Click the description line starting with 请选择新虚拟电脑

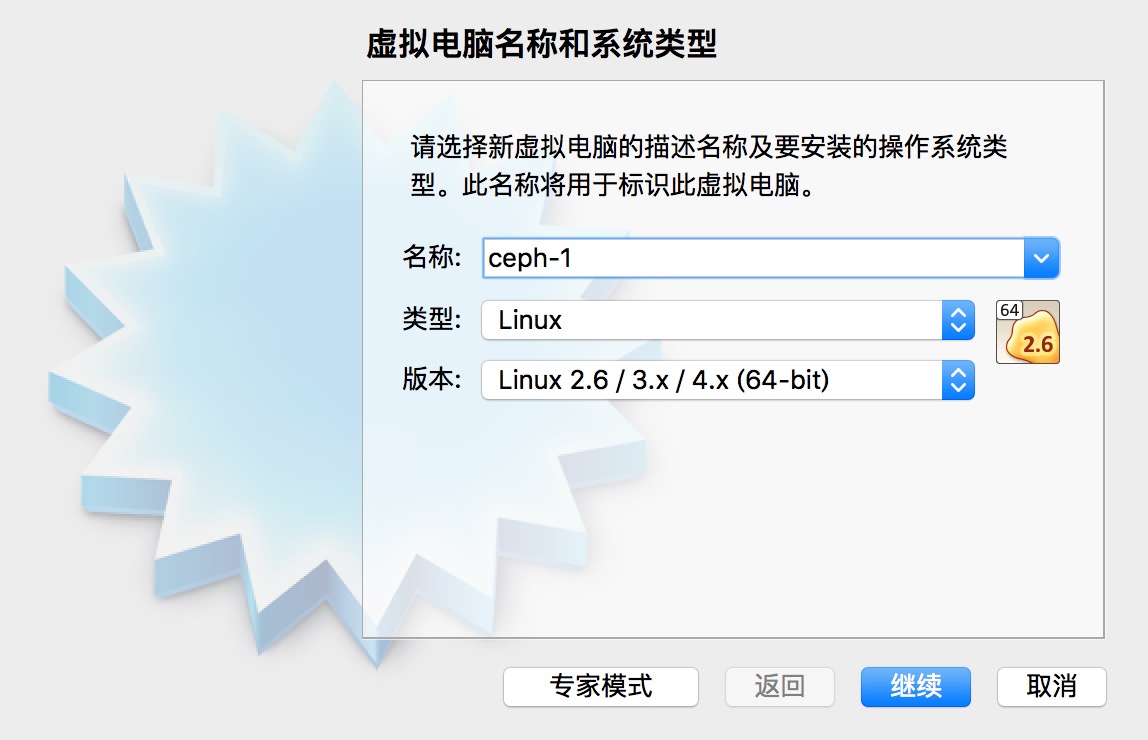(709, 147)
